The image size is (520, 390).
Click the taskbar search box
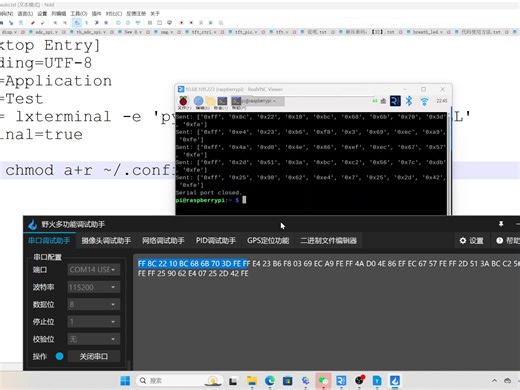tap(179, 381)
